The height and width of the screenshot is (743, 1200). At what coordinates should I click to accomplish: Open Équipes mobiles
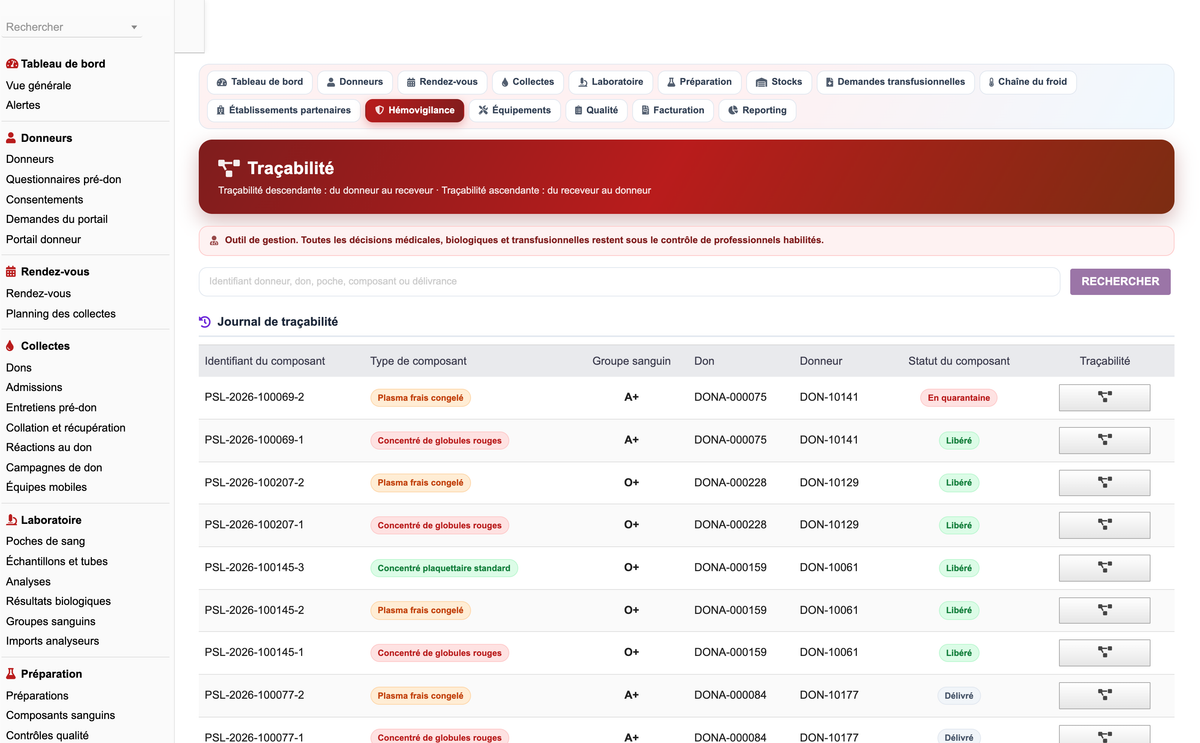(46, 488)
